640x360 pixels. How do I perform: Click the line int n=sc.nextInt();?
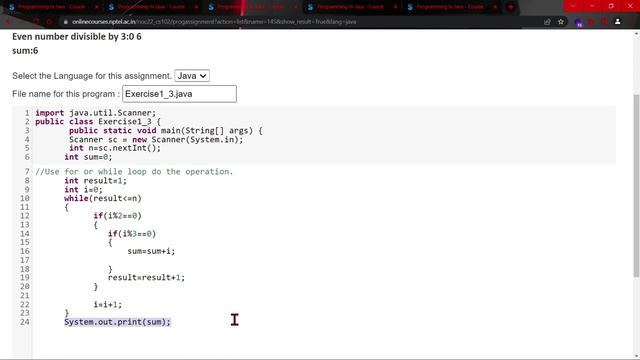[x=115, y=148]
